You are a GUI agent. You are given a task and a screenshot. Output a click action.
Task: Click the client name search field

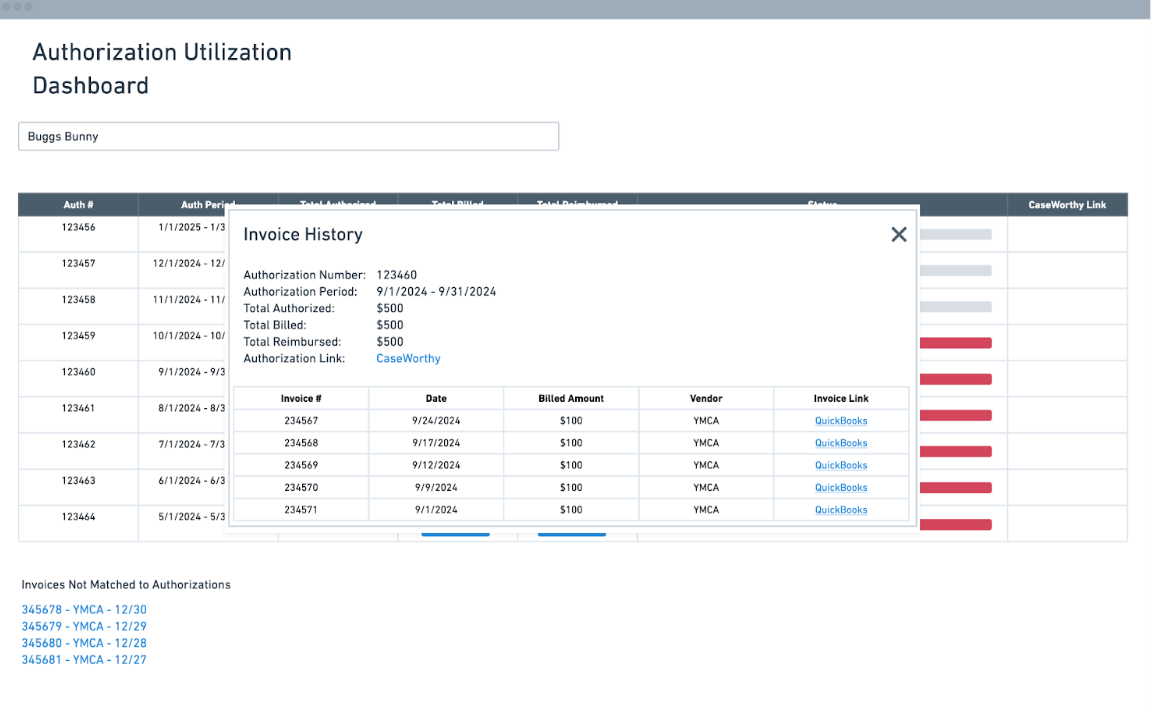pos(288,136)
